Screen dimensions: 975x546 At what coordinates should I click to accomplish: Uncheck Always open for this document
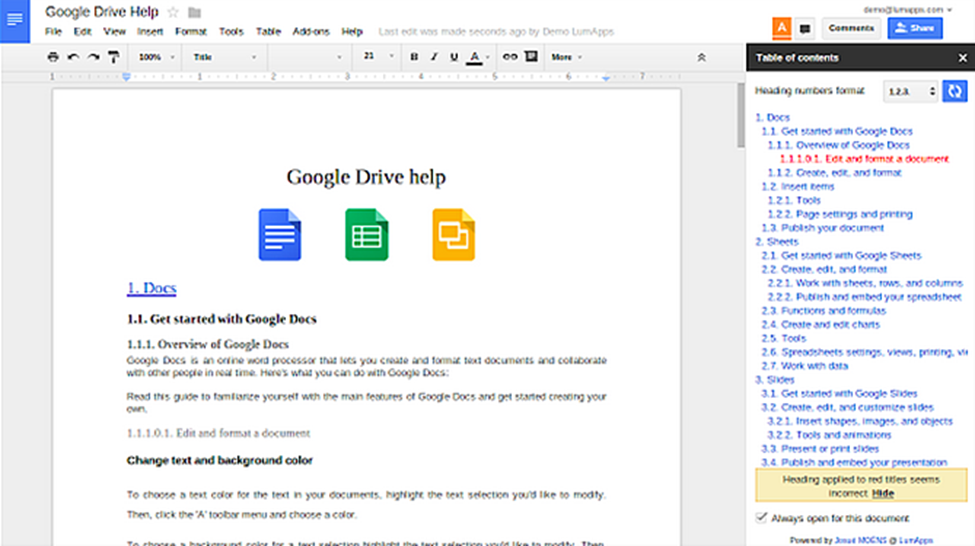(x=761, y=517)
